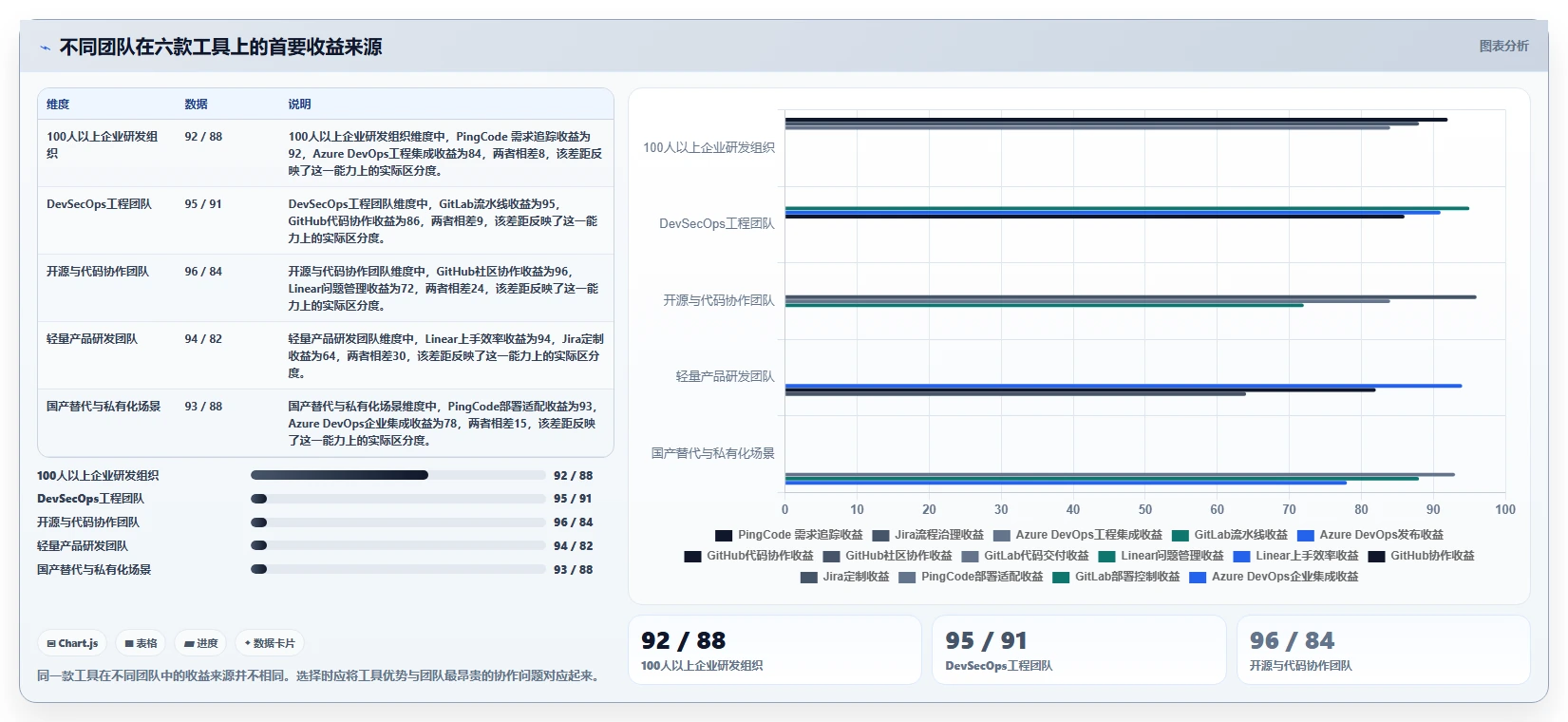Open the 95 / 91 DevSecOps工程团队 summary card

coord(1079,650)
